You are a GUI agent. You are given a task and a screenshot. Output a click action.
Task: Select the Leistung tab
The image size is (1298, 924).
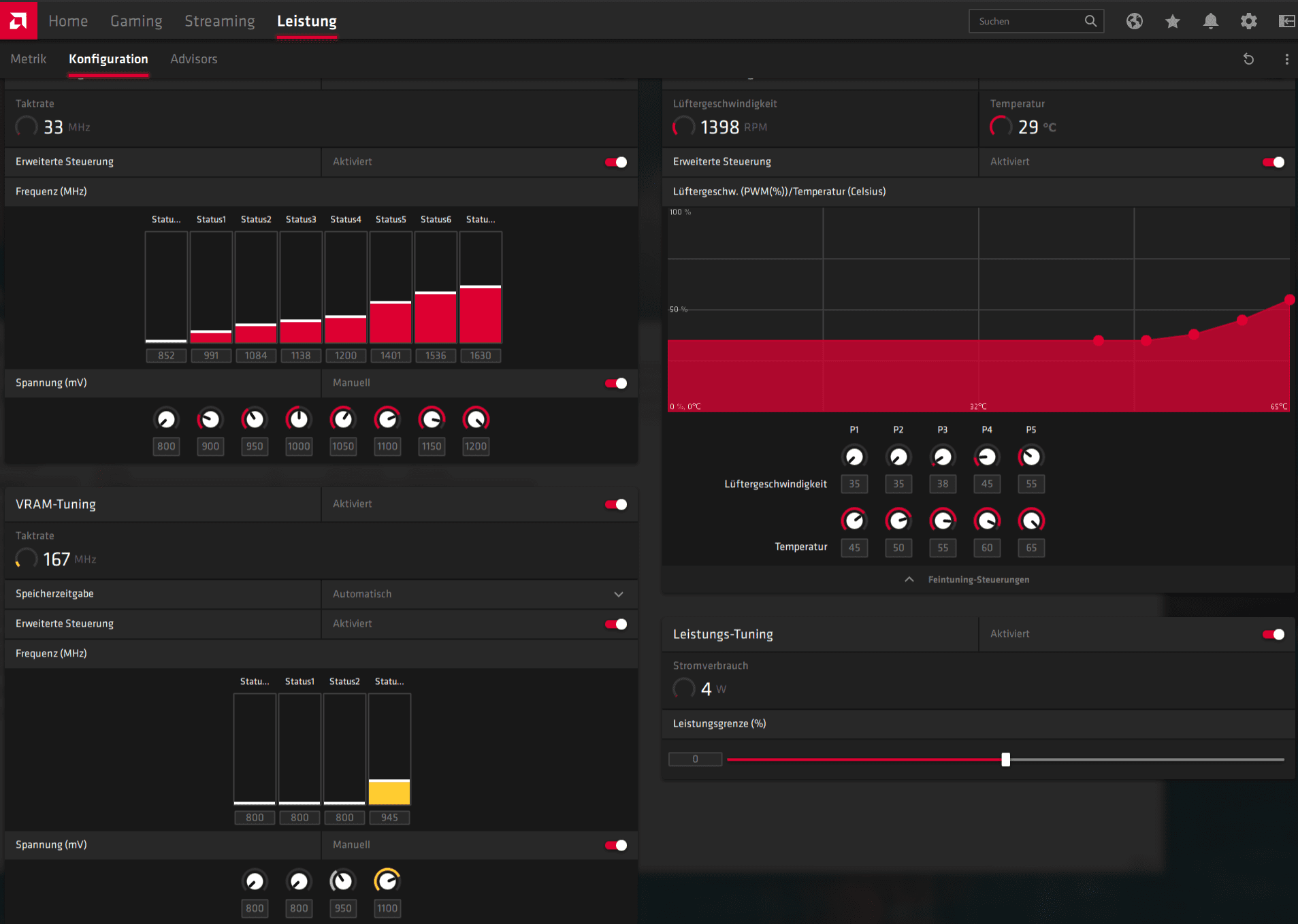click(x=307, y=21)
